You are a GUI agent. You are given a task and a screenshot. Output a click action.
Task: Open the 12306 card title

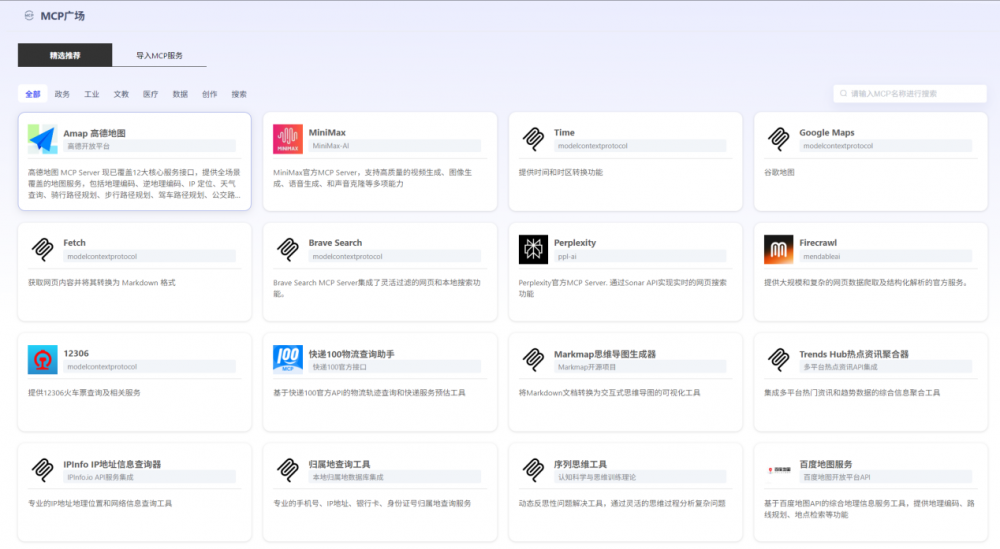click(x=76, y=353)
